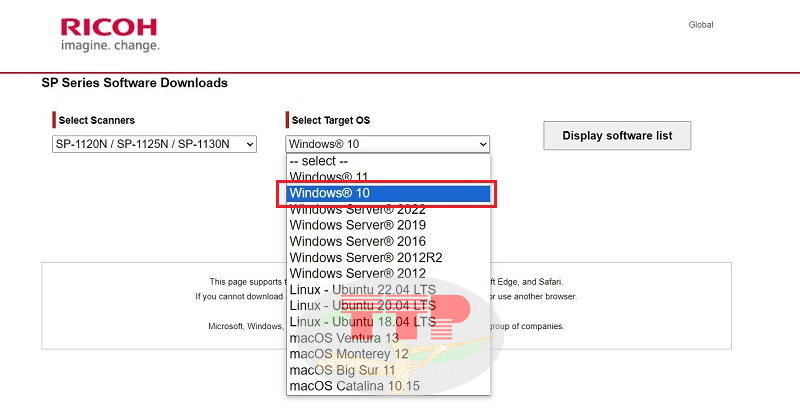The width and height of the screenshot is (800, 418).
Task: Click the Select Scanners label
Action: click(96, 120)
